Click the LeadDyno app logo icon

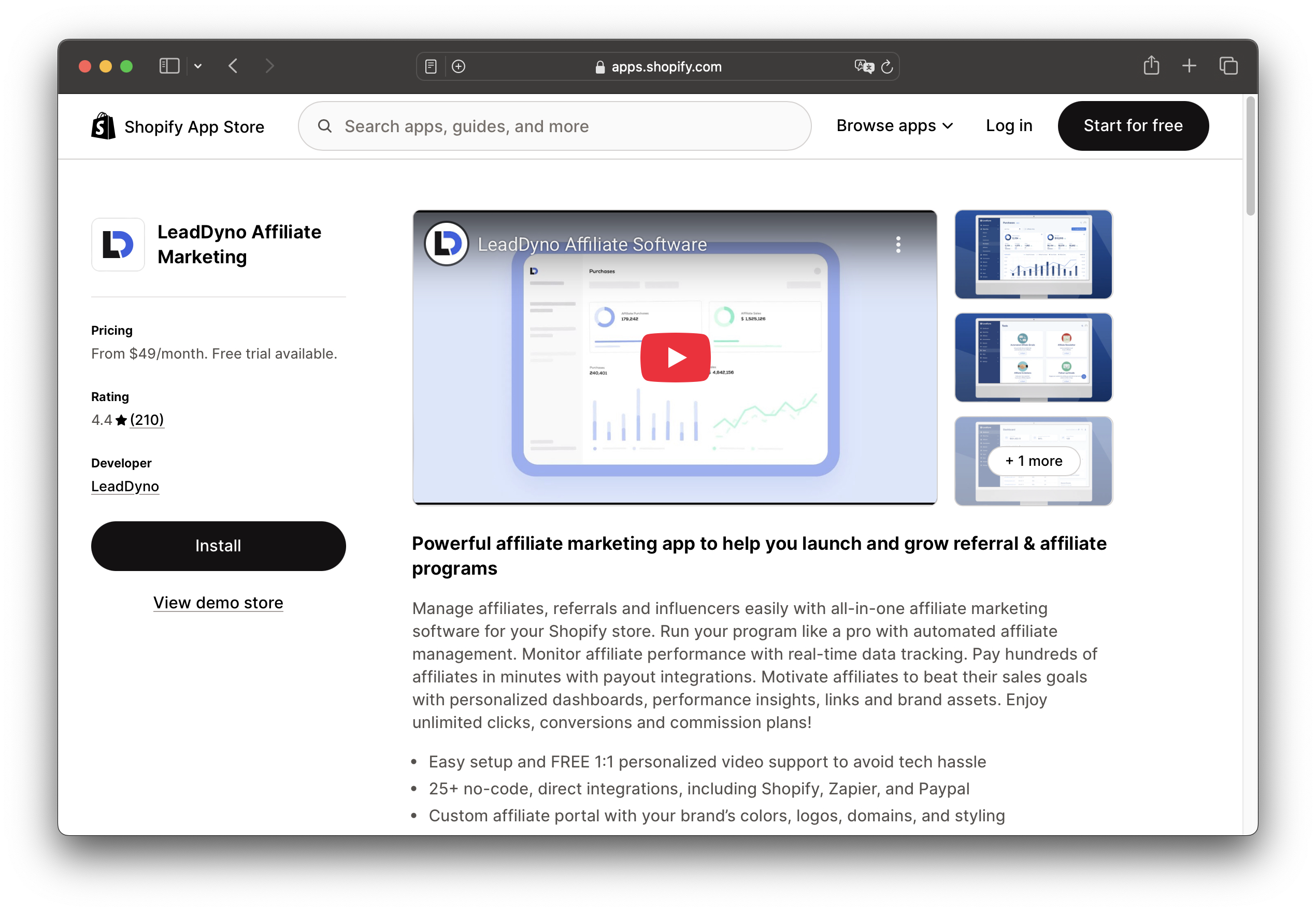click(x=118, y=245)
